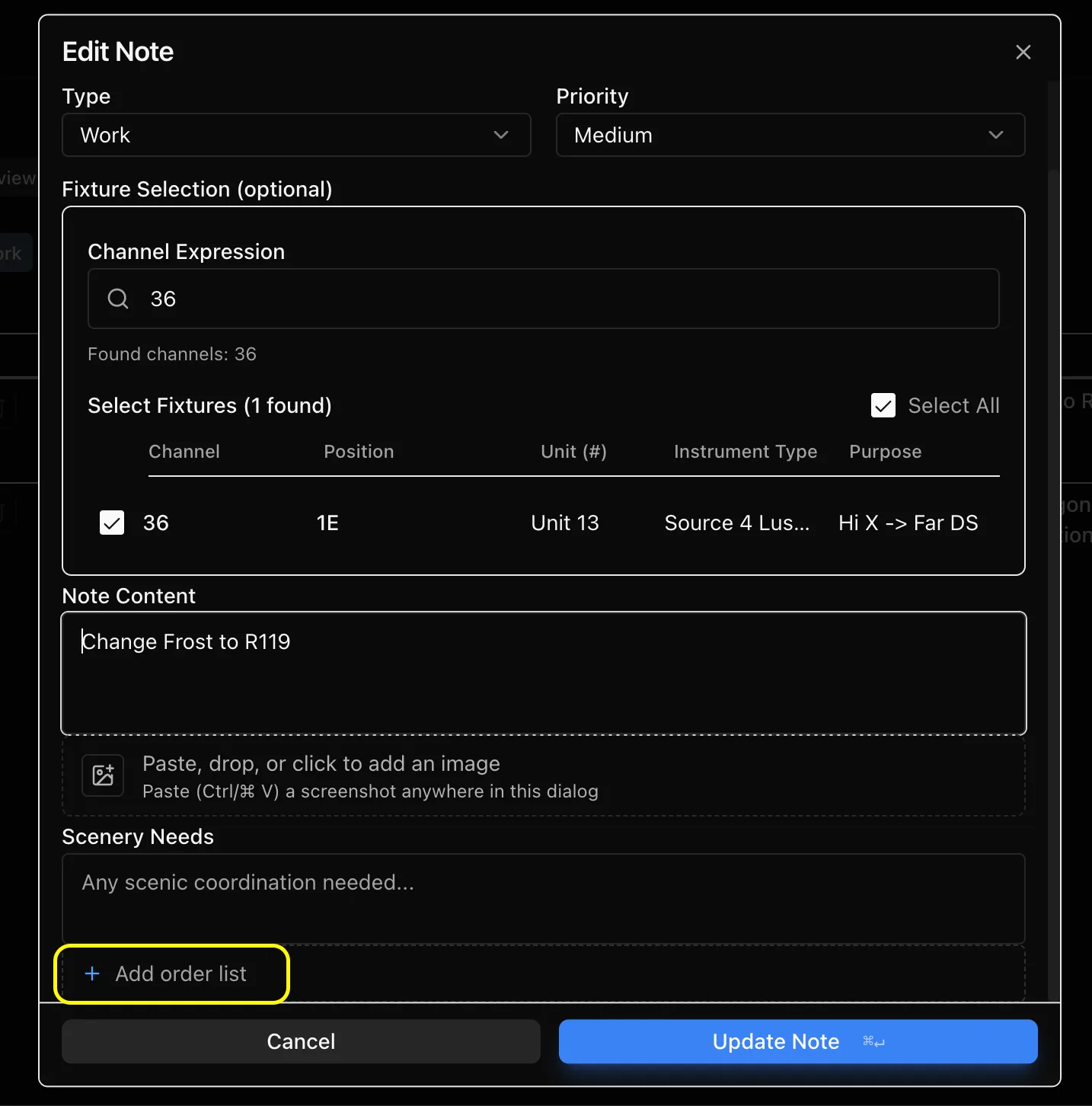Image resolution: width=1092 pixels, height=1106 pixels.
Task: Click Paste, drop, or click image area
Action: [544, 775]
